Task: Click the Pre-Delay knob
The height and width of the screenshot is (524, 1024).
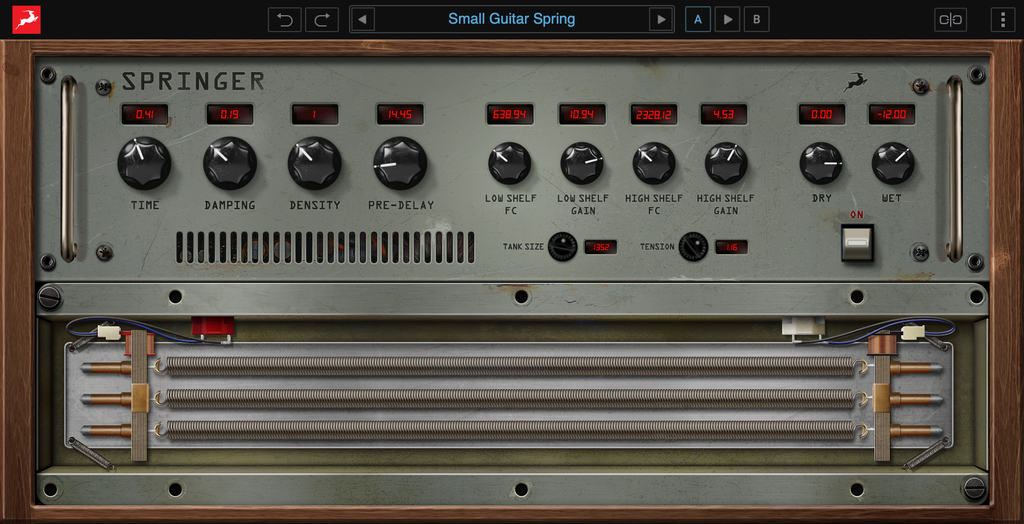Action: pos(400,163)
